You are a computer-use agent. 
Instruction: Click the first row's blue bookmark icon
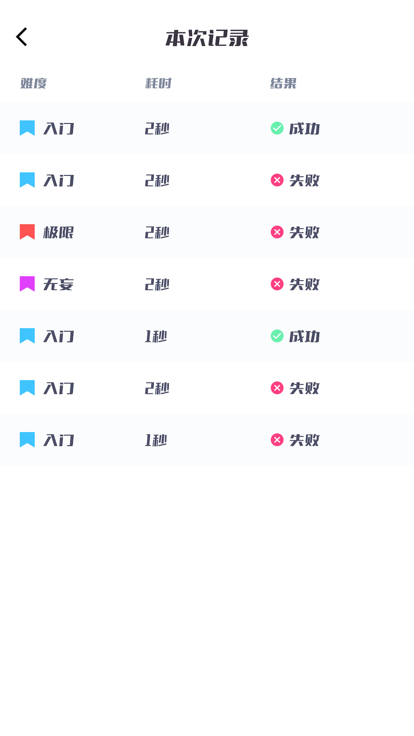27,128
